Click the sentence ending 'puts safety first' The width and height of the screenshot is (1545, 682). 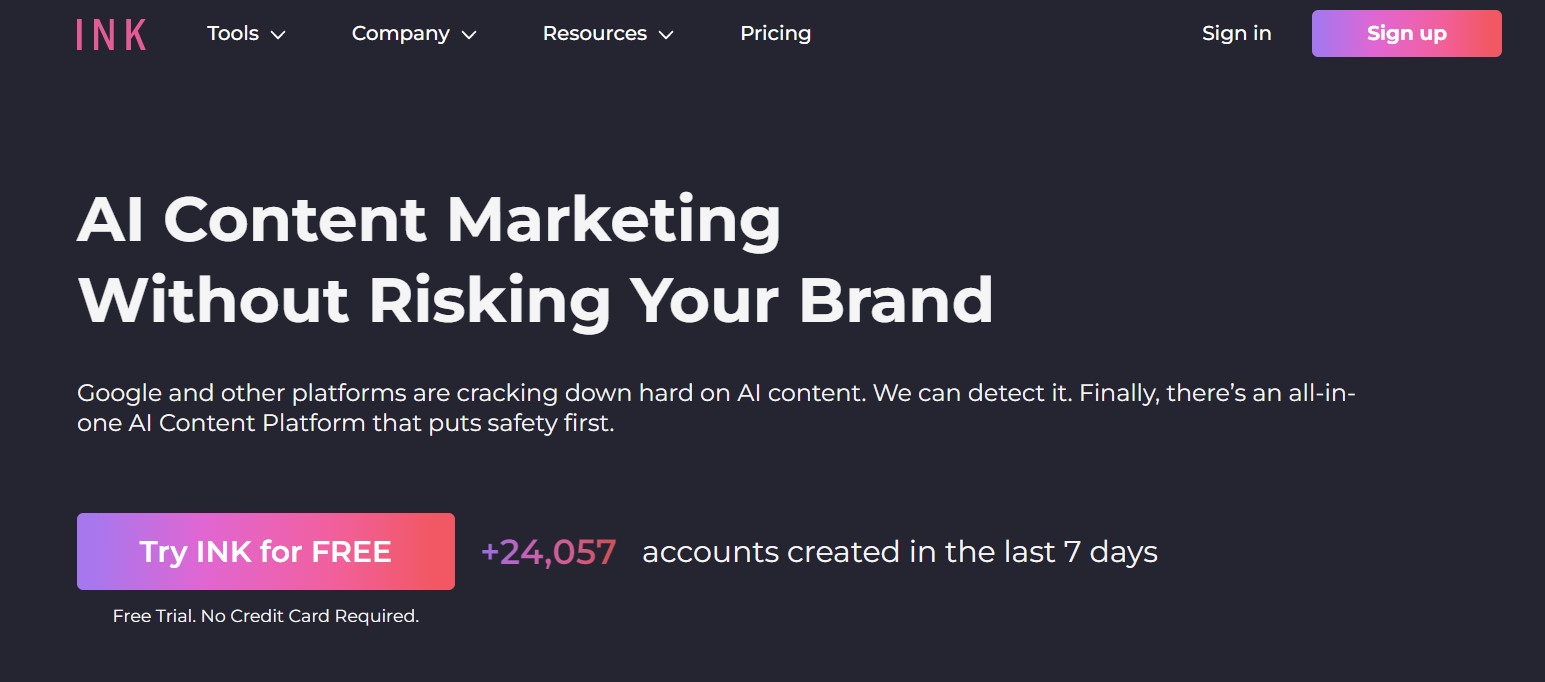(345, 424)
